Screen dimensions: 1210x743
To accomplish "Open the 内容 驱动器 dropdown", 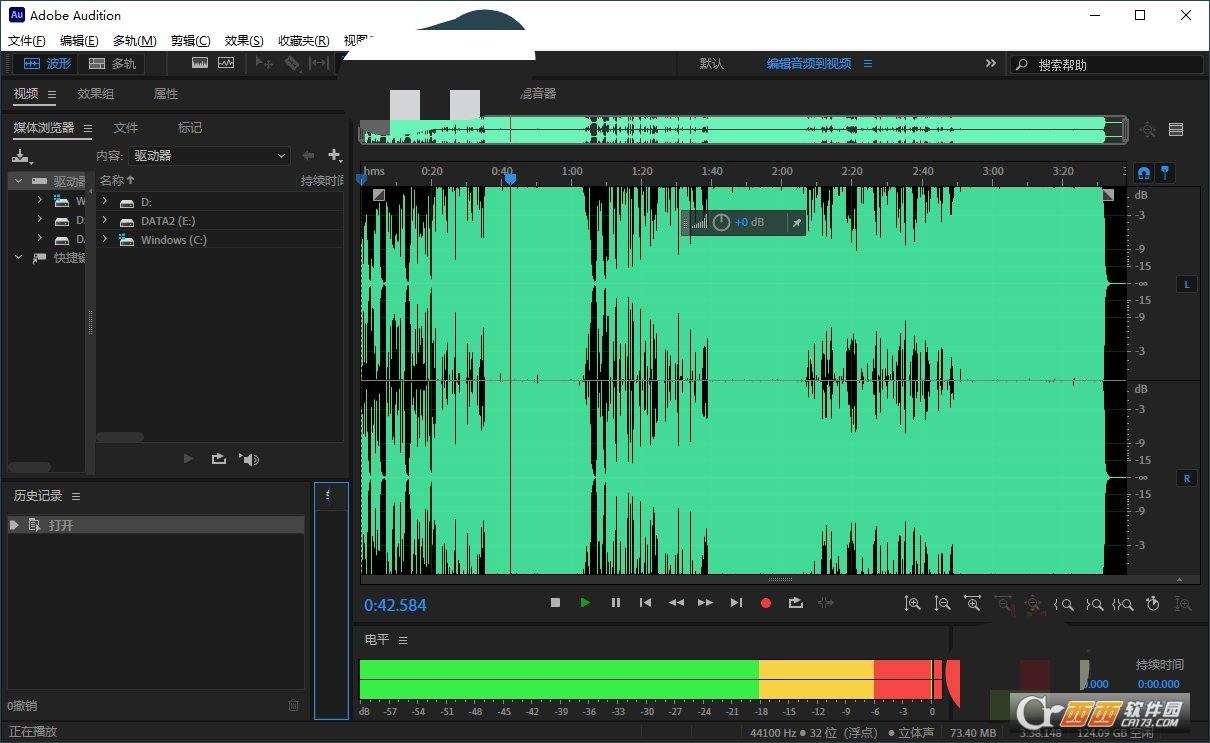I will click(210, 156).
